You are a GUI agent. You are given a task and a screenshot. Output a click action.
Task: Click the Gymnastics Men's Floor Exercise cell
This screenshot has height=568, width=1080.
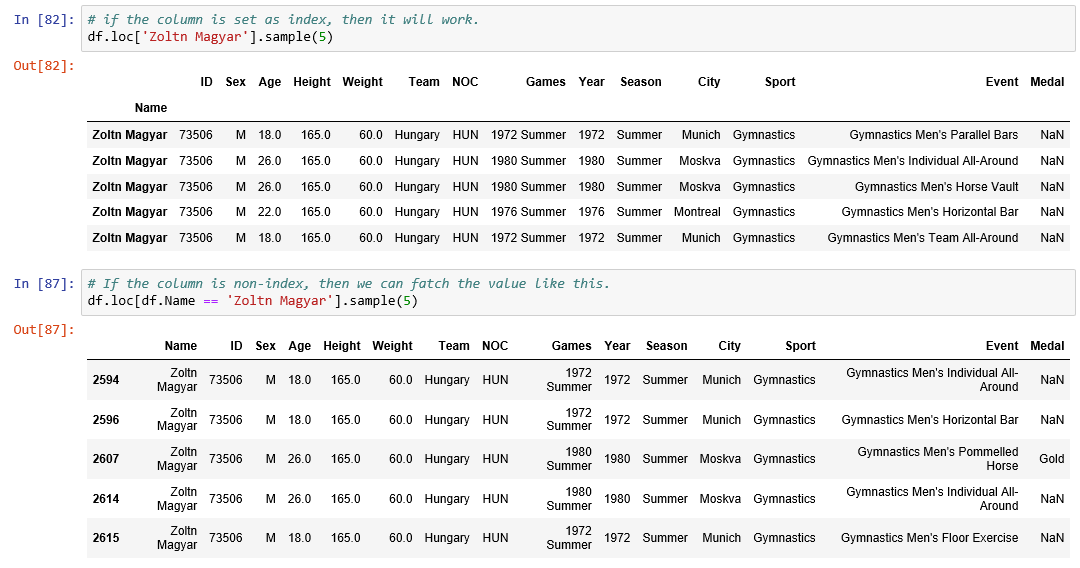[x=929, y=538]
